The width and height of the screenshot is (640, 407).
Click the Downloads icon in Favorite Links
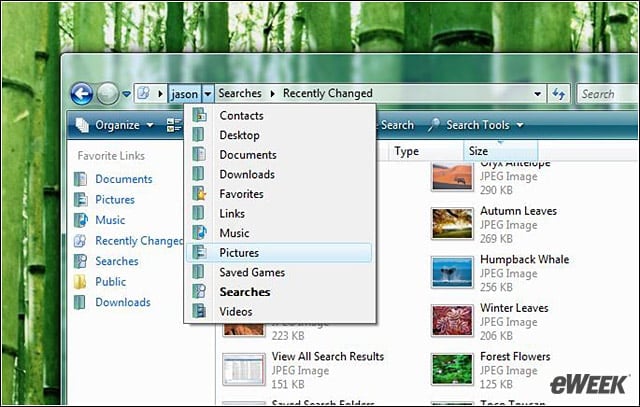(x=80, y=302)
